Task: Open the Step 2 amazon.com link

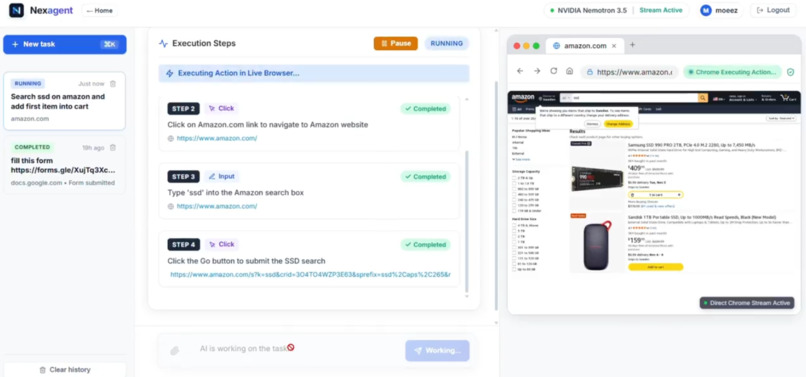Action: 217,138
